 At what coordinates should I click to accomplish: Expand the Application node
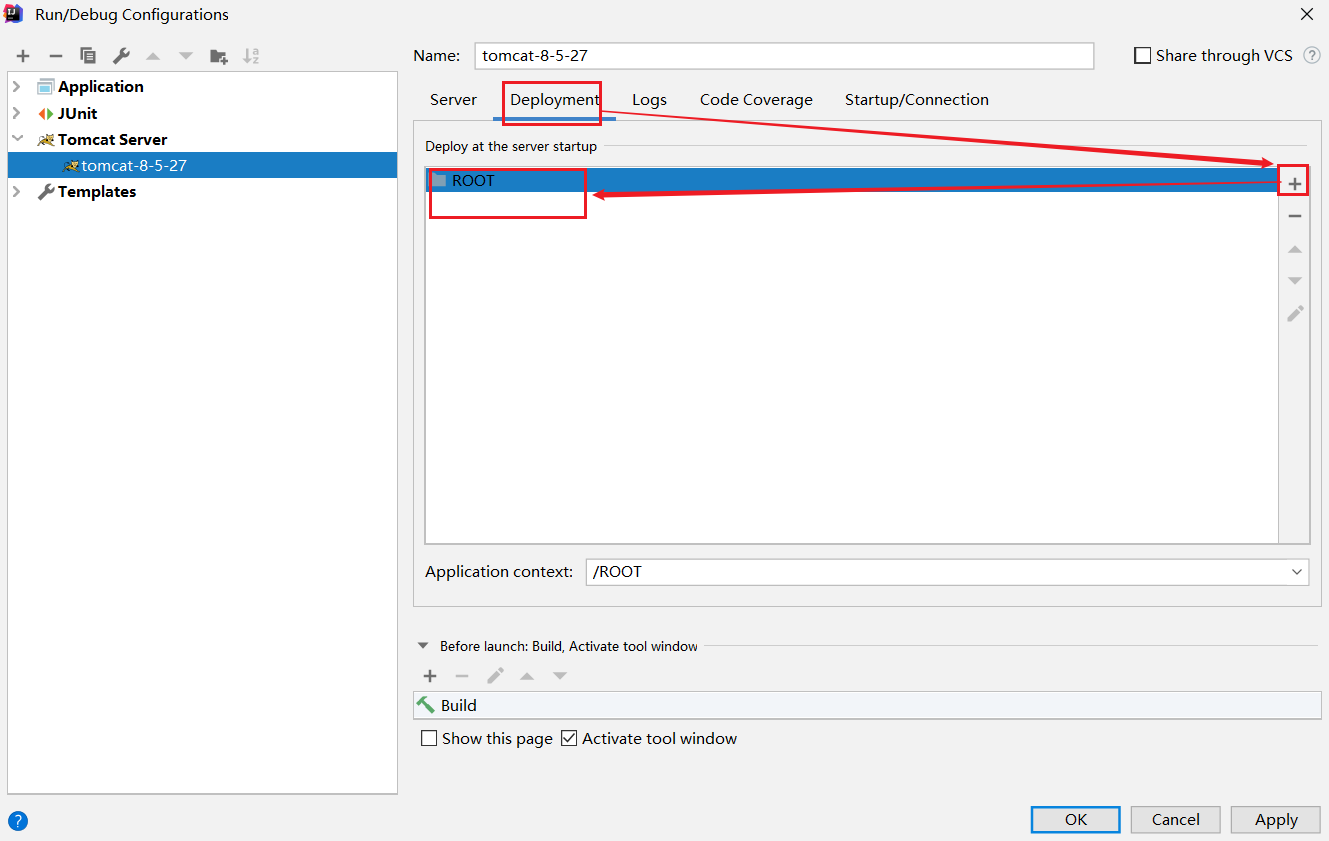(x=17, y=87)
